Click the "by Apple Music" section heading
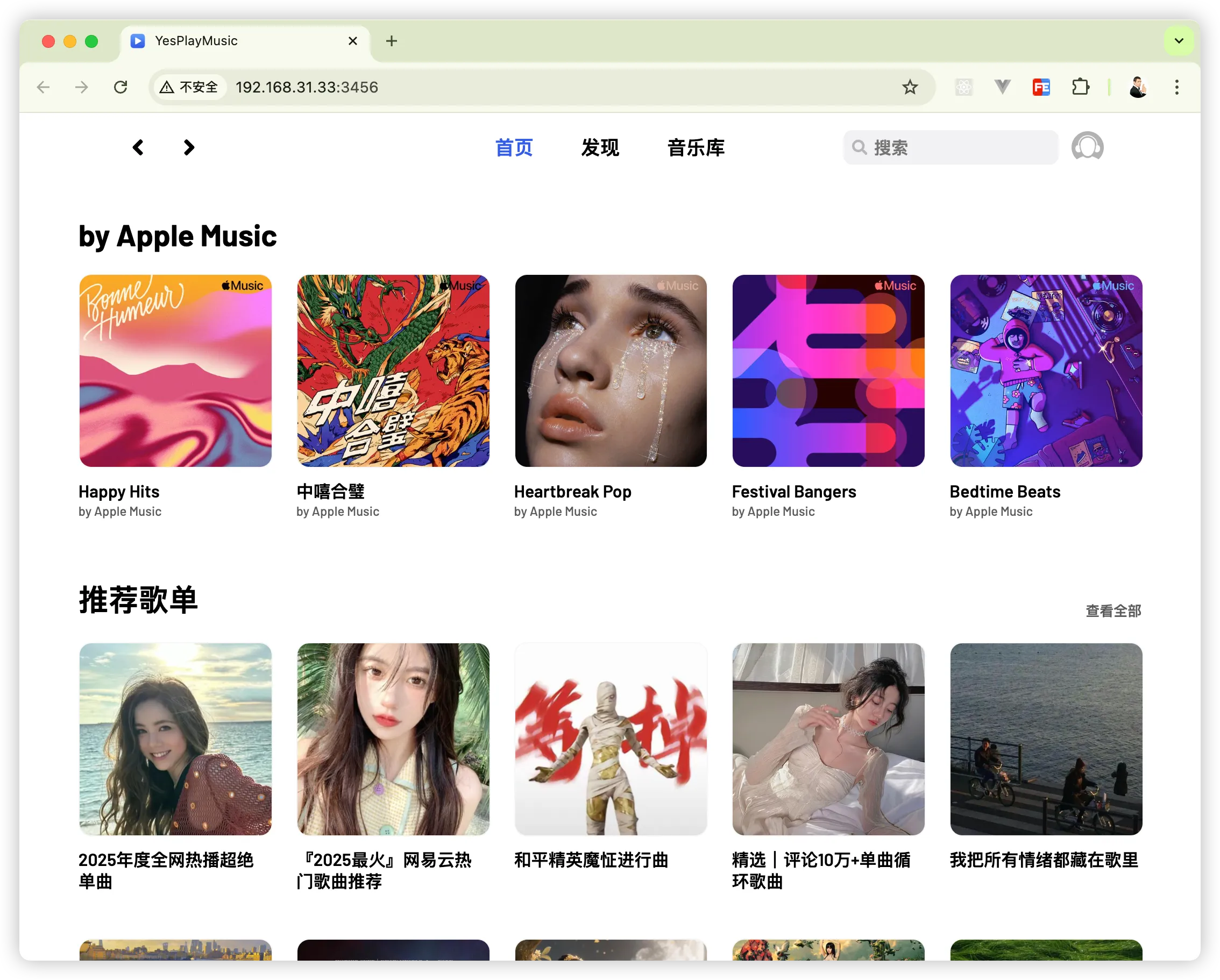The width and height of the screenshot is (1220, 980). point(178,237)
